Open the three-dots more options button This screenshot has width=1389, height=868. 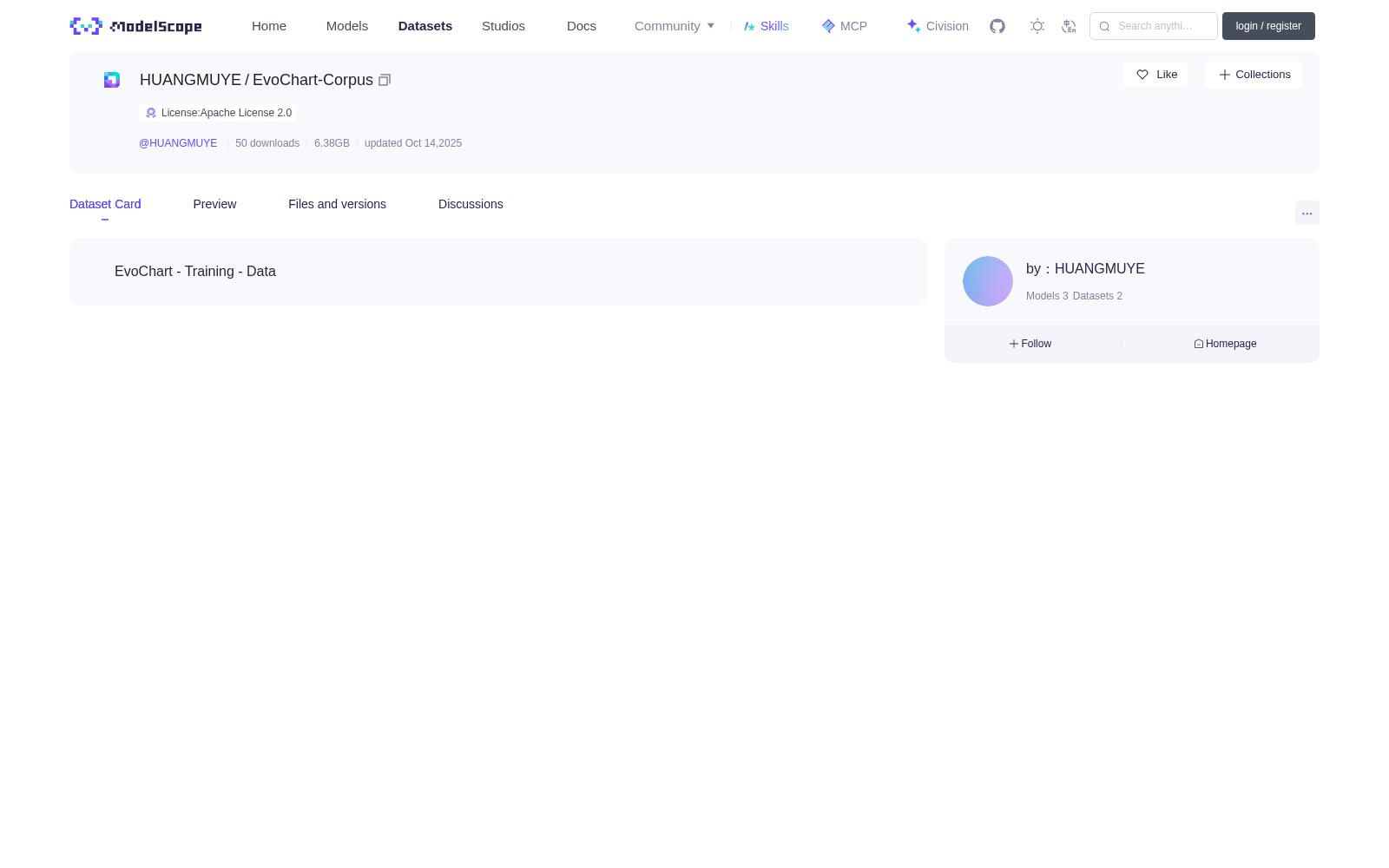[1307, 214]
